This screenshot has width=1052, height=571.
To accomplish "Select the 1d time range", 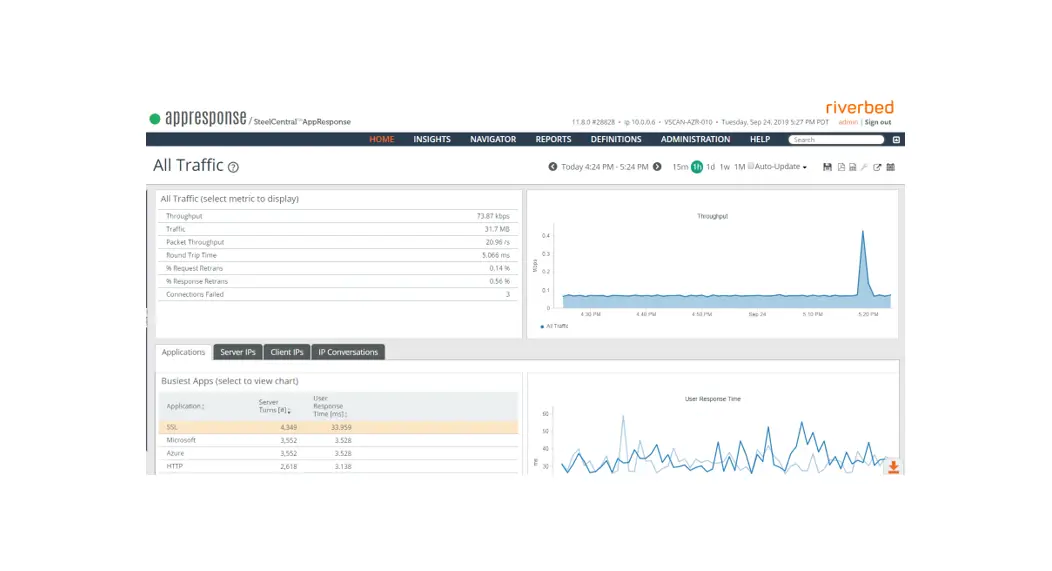I will [710, 167].
